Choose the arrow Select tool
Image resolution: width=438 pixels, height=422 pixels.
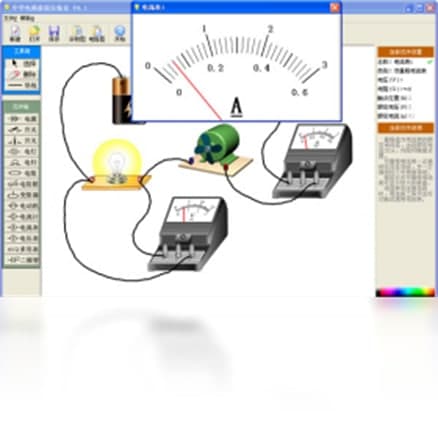point(22,63)
